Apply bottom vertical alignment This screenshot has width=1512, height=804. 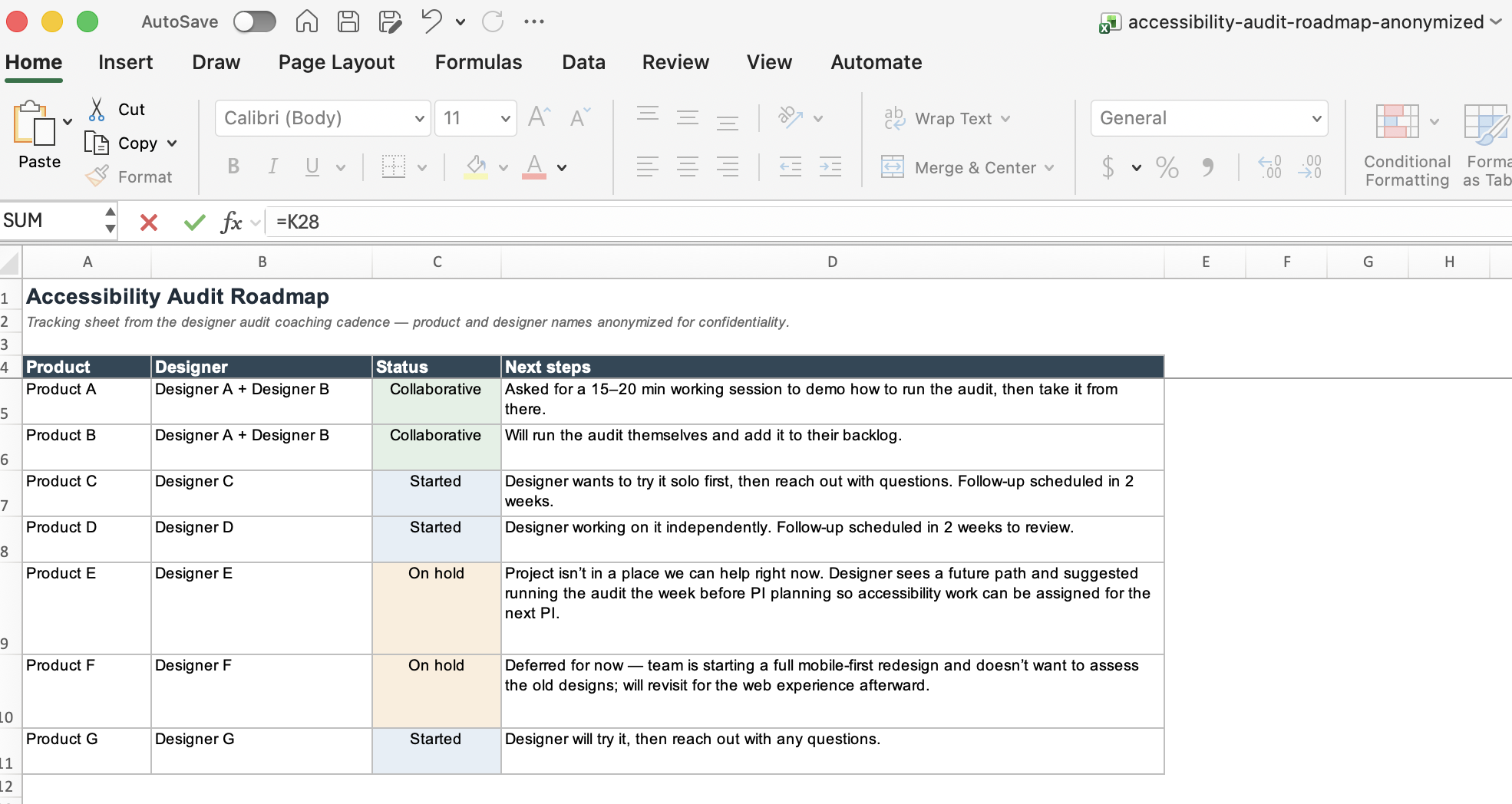pos(728,121)
